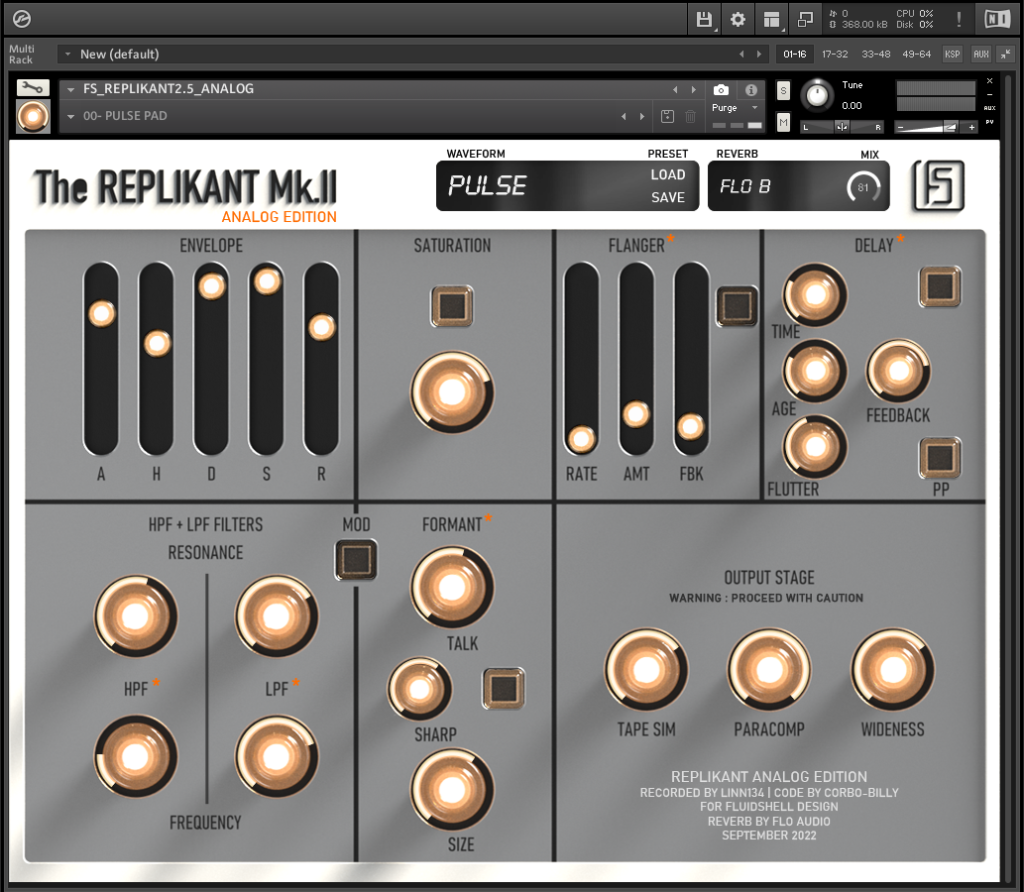Click the envelope A slider handle
The height and width of the screenshot is (892, 1024).
pyautogui.click(x=101, y=313)
